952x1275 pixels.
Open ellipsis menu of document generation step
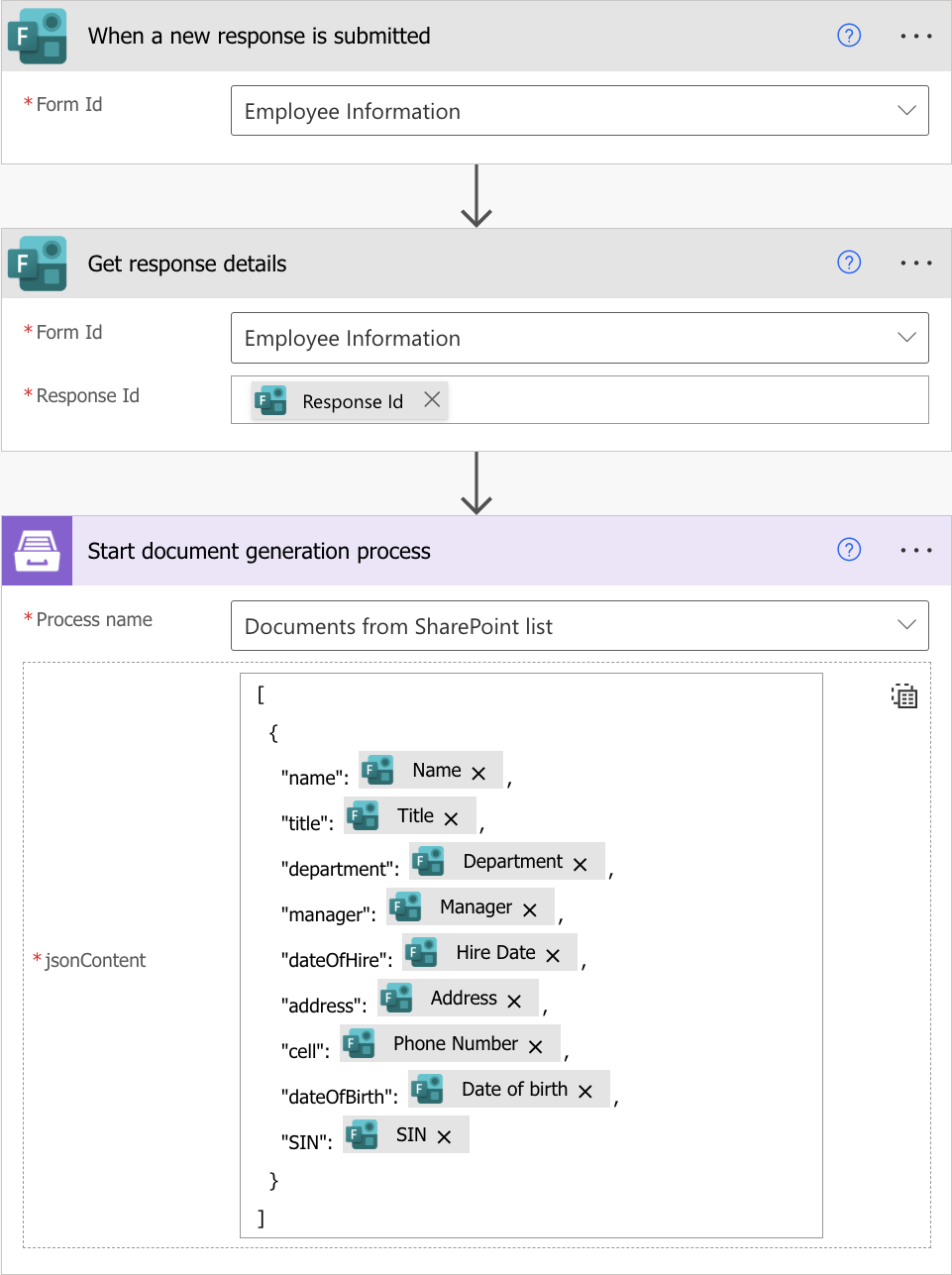916,550
